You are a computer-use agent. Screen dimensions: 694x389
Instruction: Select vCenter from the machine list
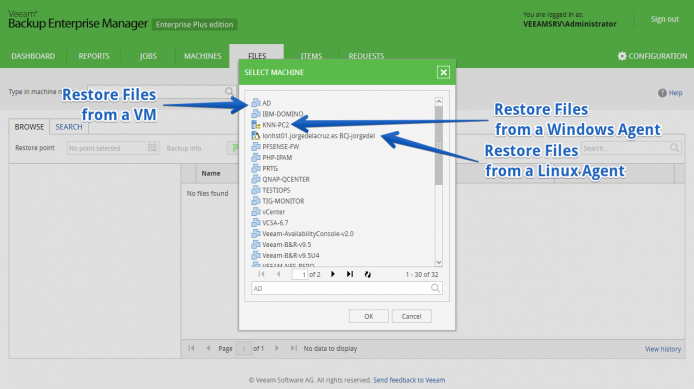(274, 212)
